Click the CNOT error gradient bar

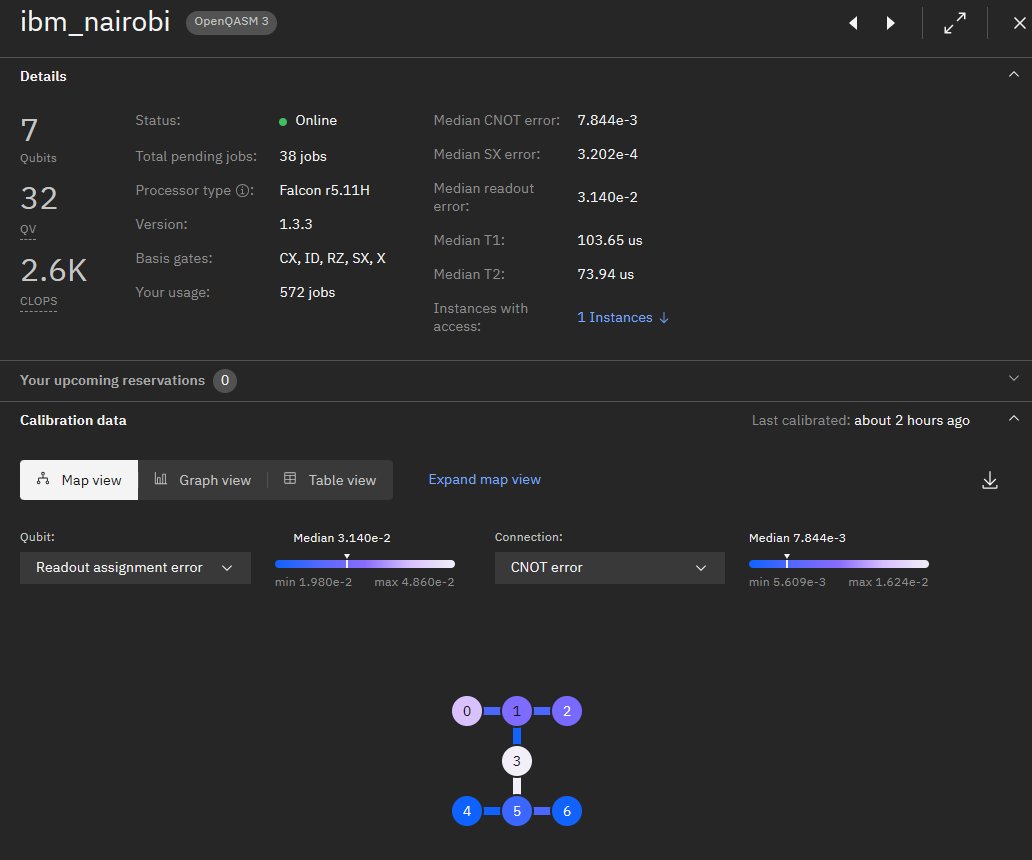838,564
